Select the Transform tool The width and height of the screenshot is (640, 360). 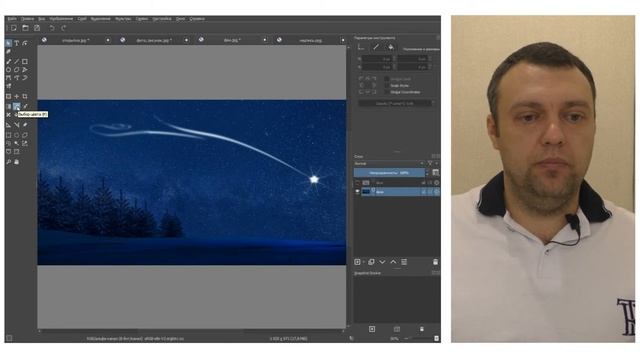(9, 96)
